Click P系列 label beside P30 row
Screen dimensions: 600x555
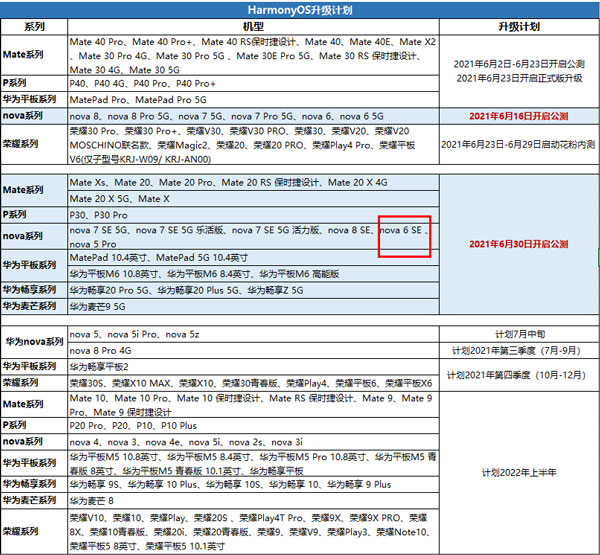tap(34, 215)
